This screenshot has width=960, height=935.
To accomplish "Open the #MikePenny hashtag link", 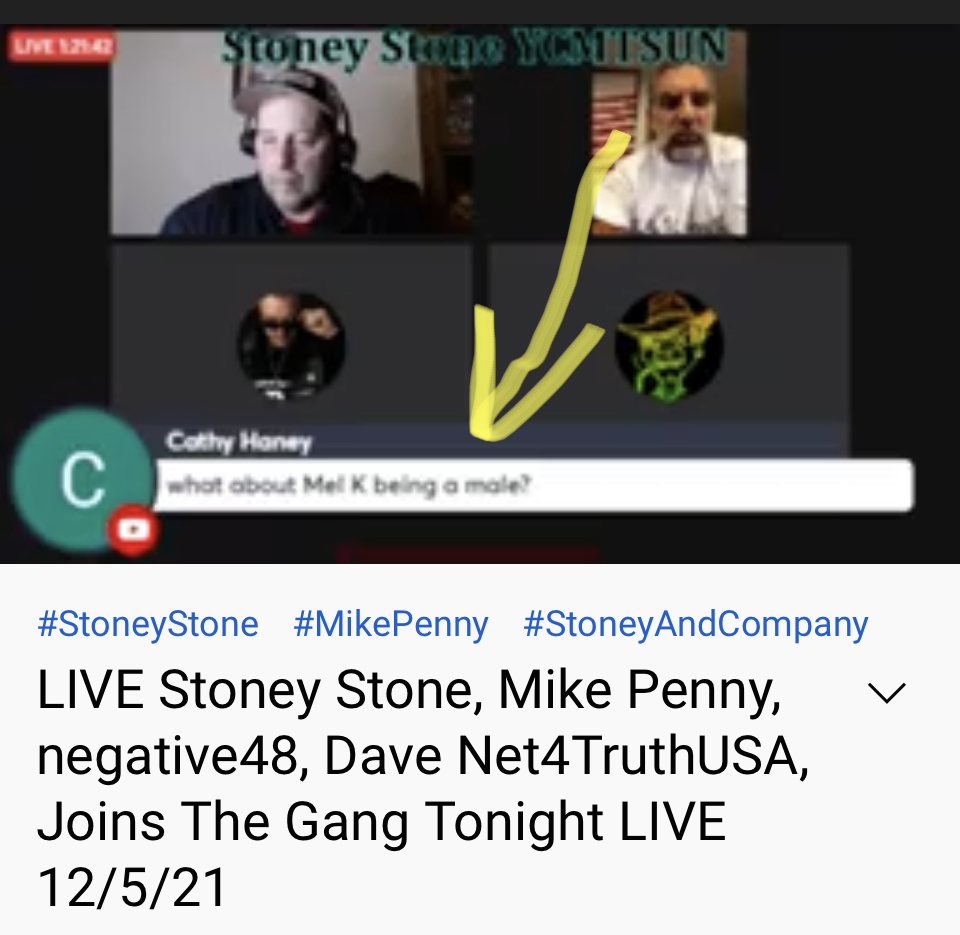I will coord(391,625).
